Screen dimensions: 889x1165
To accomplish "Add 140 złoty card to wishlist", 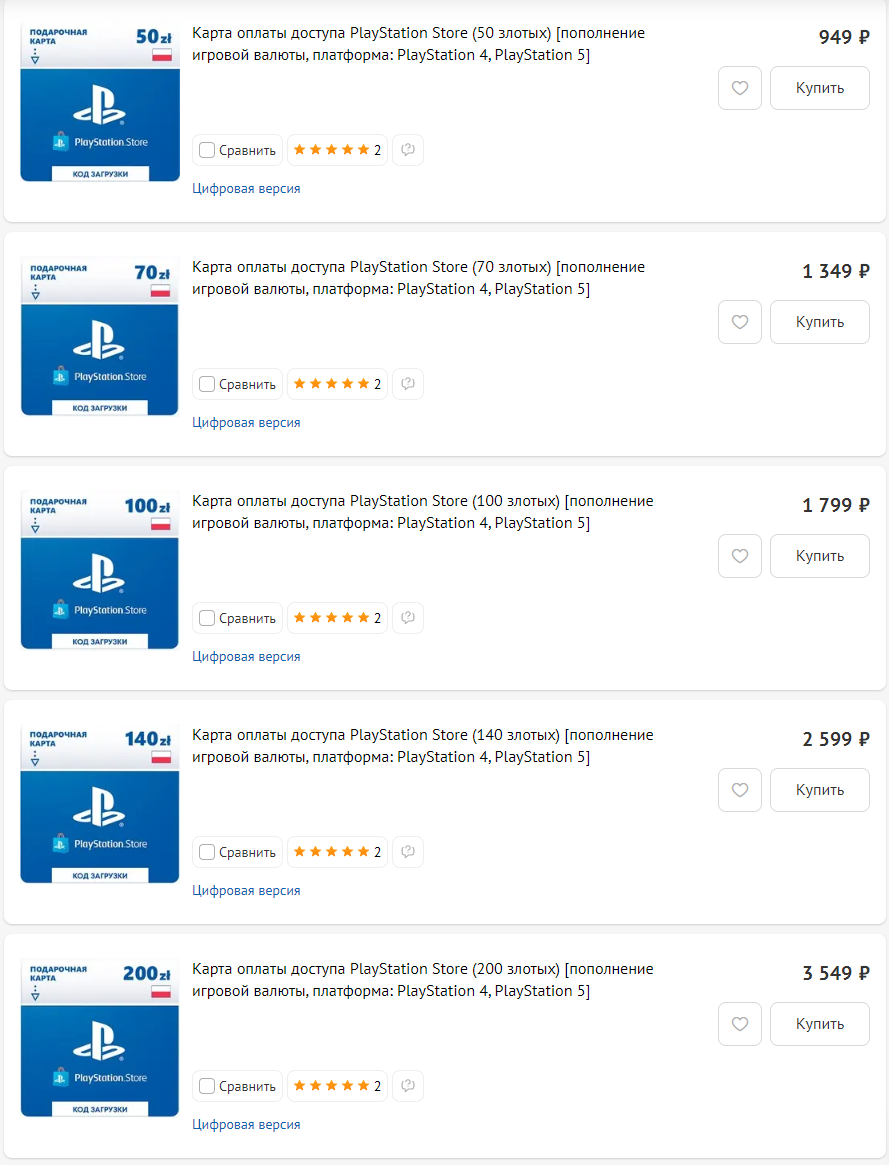I will (740, 790).
